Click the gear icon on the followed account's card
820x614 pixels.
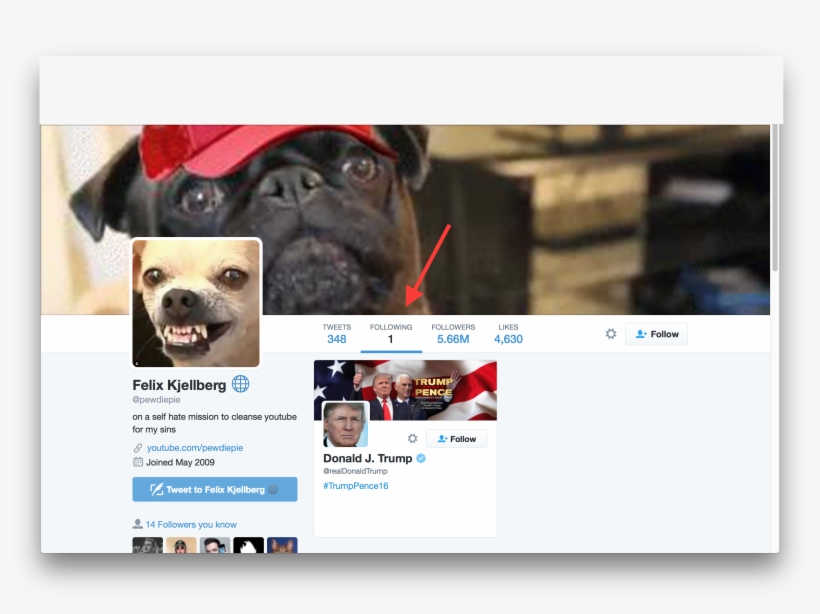tap(412, 439)
